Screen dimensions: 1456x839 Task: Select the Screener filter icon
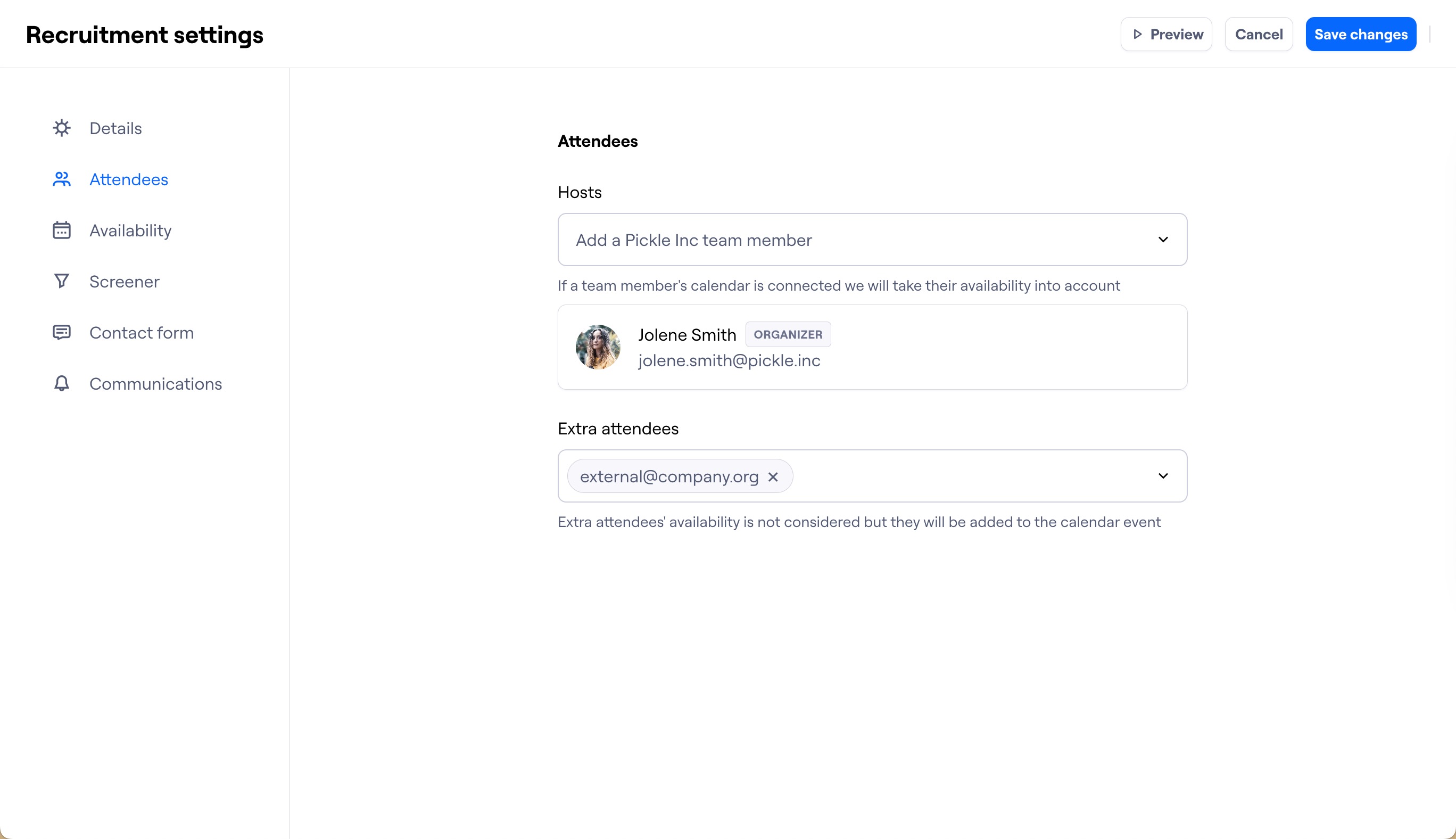62,281
